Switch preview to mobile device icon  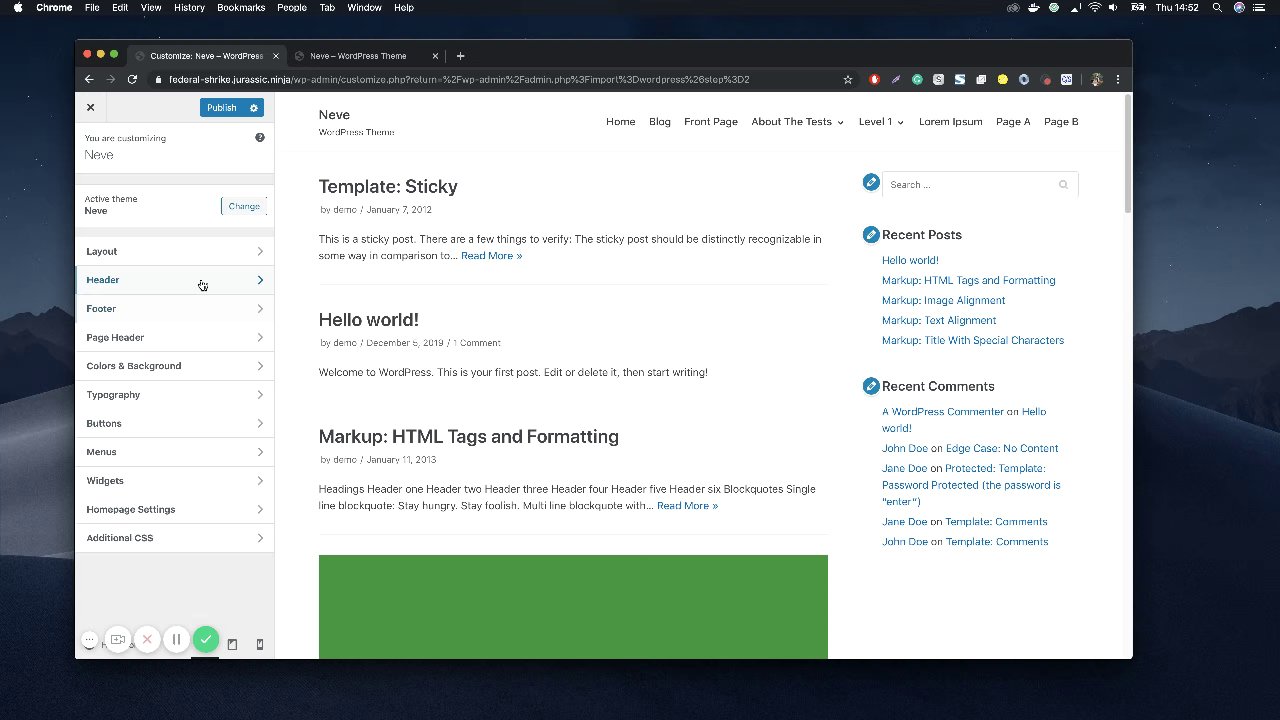pyautogui.click(x=260, y=645)
